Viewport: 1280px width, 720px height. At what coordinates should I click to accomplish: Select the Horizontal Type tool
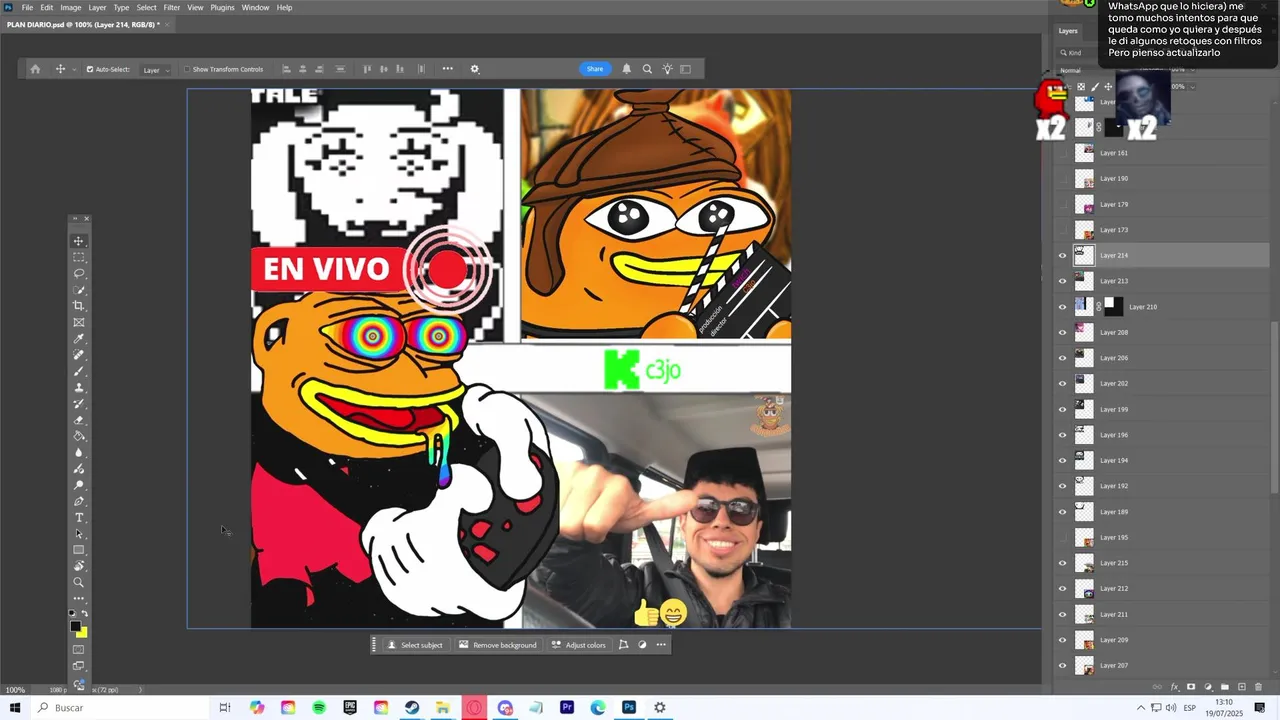pos(78,517)
